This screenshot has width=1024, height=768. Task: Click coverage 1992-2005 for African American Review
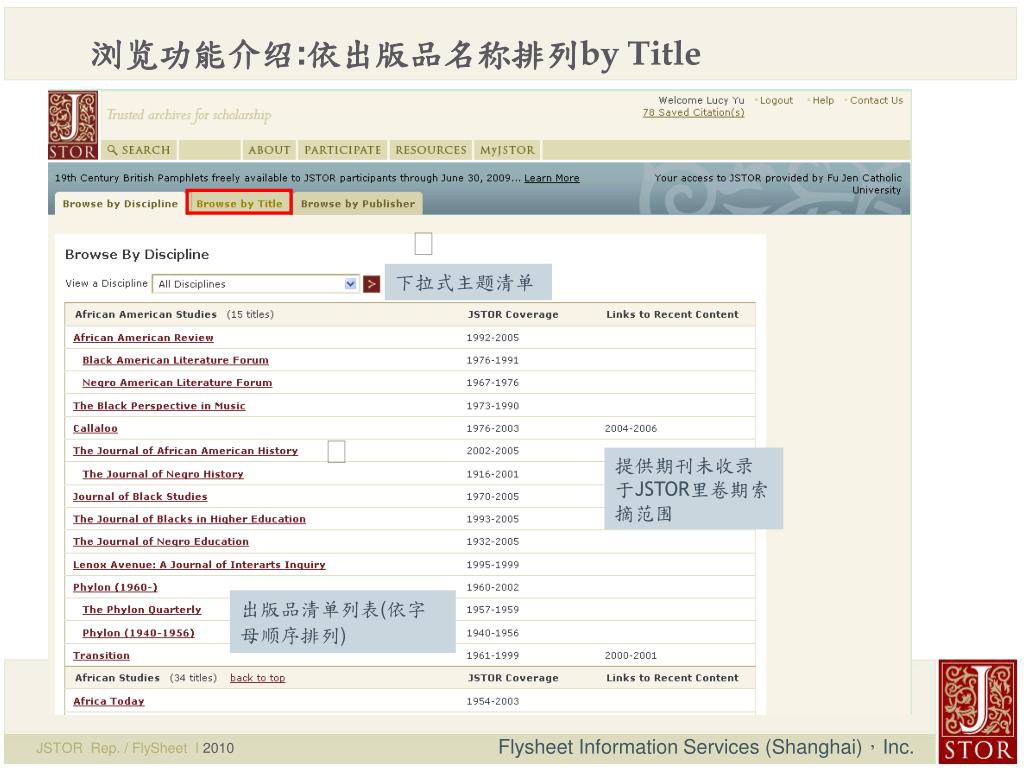(492, 338)
